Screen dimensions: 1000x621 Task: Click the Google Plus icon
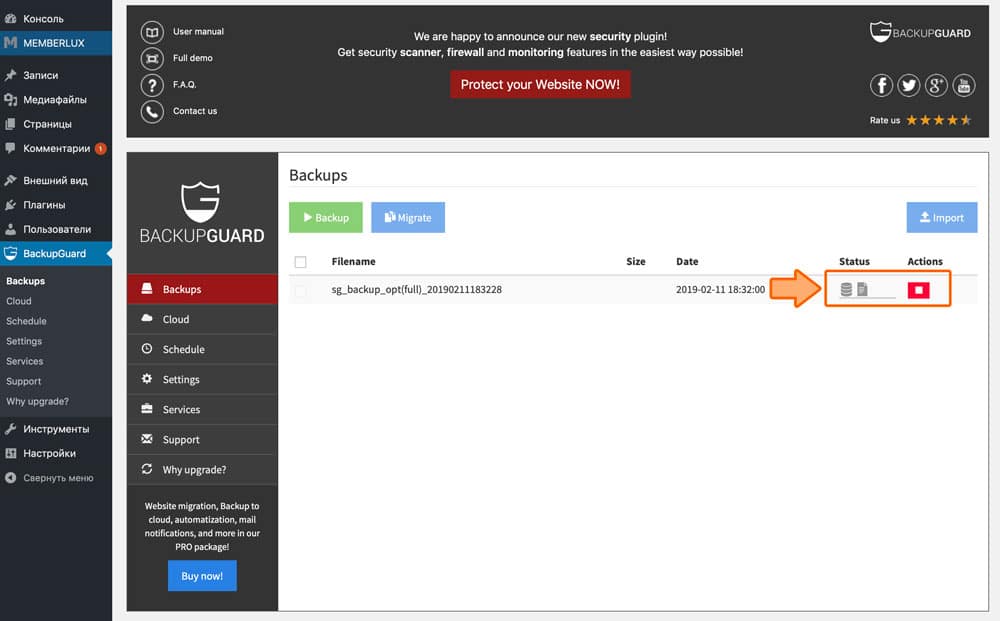click(936, 86)
